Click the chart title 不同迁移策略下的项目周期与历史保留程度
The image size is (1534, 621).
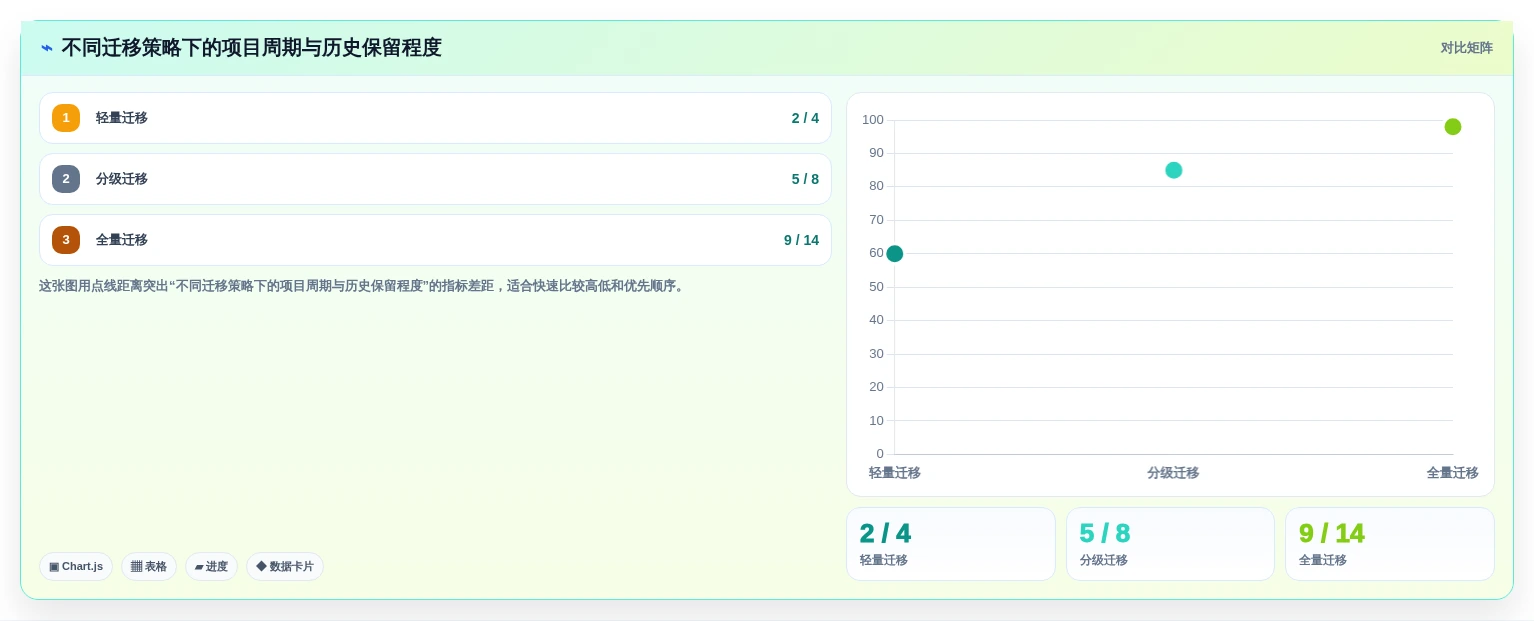pos(251,48)
